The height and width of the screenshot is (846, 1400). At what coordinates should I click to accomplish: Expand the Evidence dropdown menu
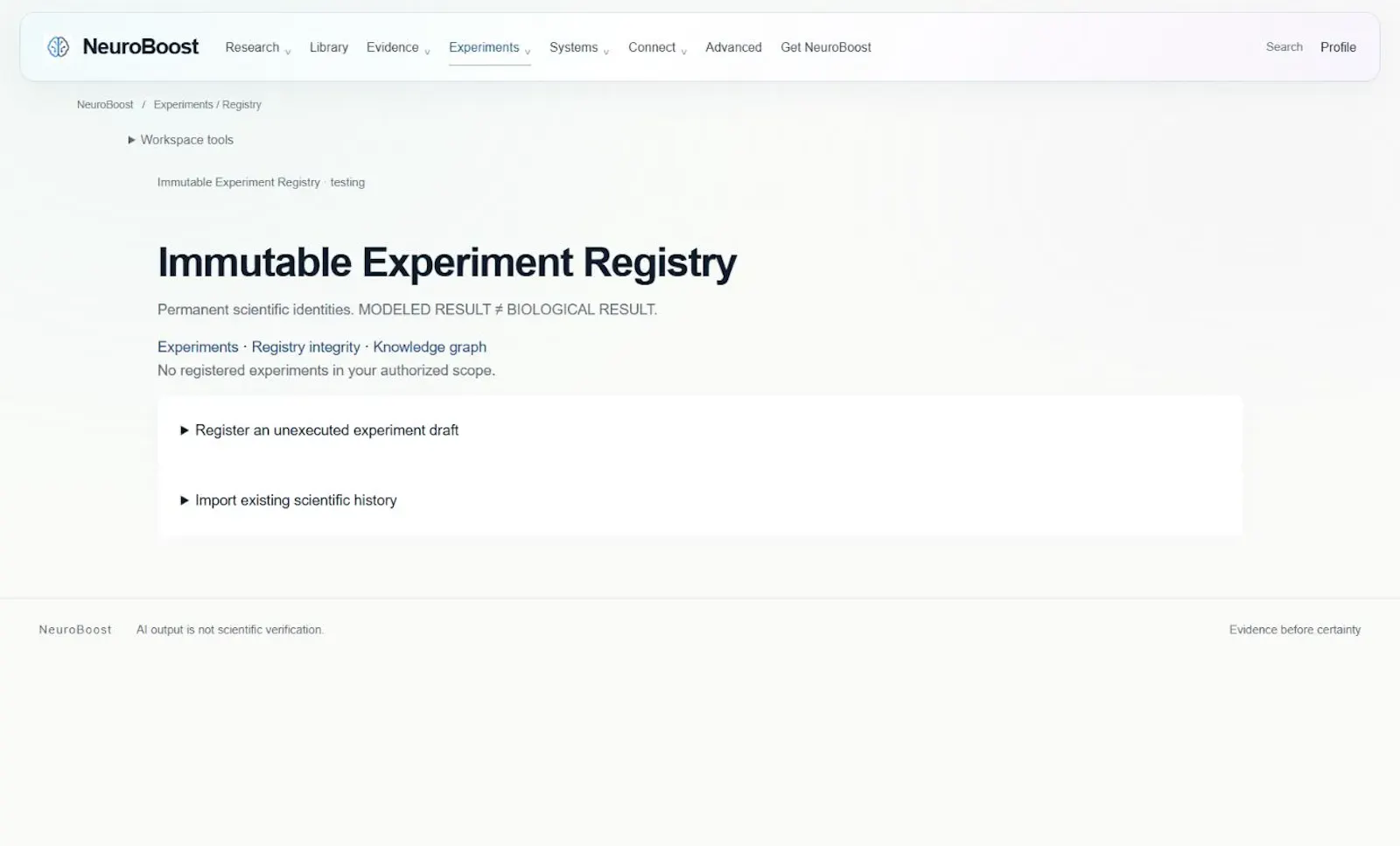(x=398, y=47)
